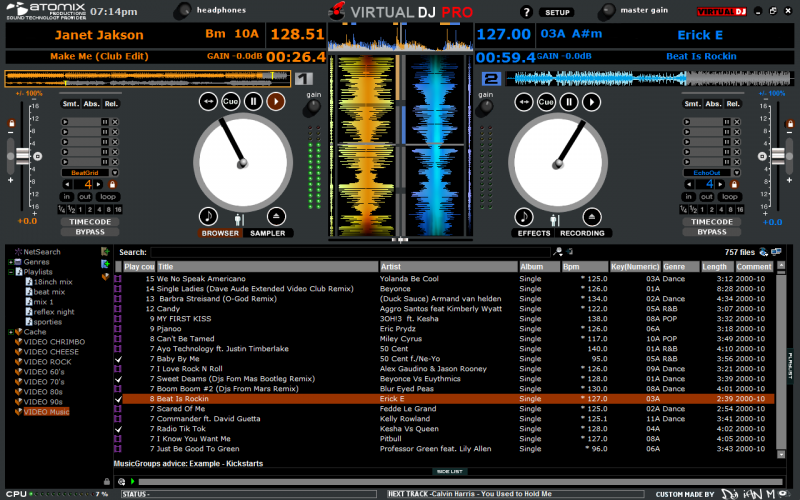Decrease deck 2 loop length with left arrow
Image resolution: width=800 pixels, height=500 pixels.
click(x=689, y=184)
